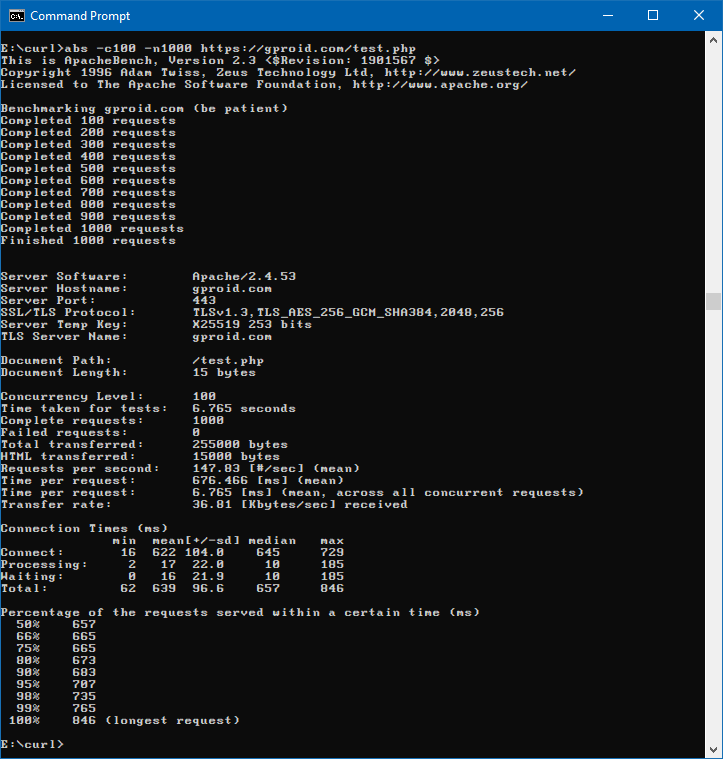Click the Requests per second value 147.83
Viewport: 723px width, 759px height.
pyautogui.click(x=215, y=469)
